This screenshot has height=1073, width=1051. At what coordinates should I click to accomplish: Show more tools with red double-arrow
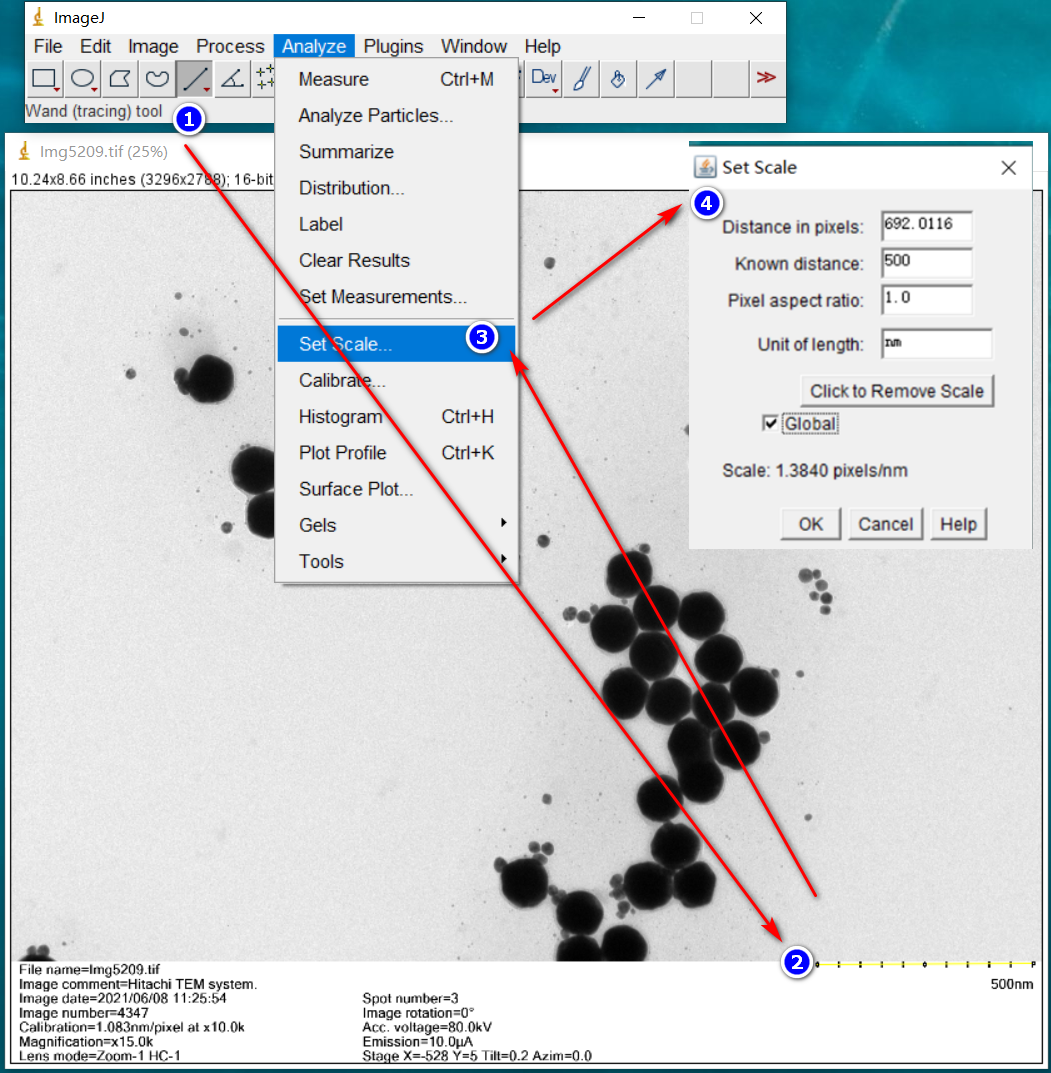coord(766,79)
